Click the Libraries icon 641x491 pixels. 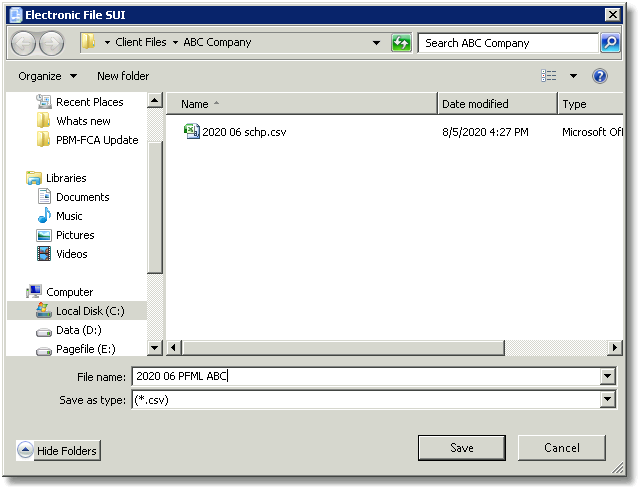[34, 178]
